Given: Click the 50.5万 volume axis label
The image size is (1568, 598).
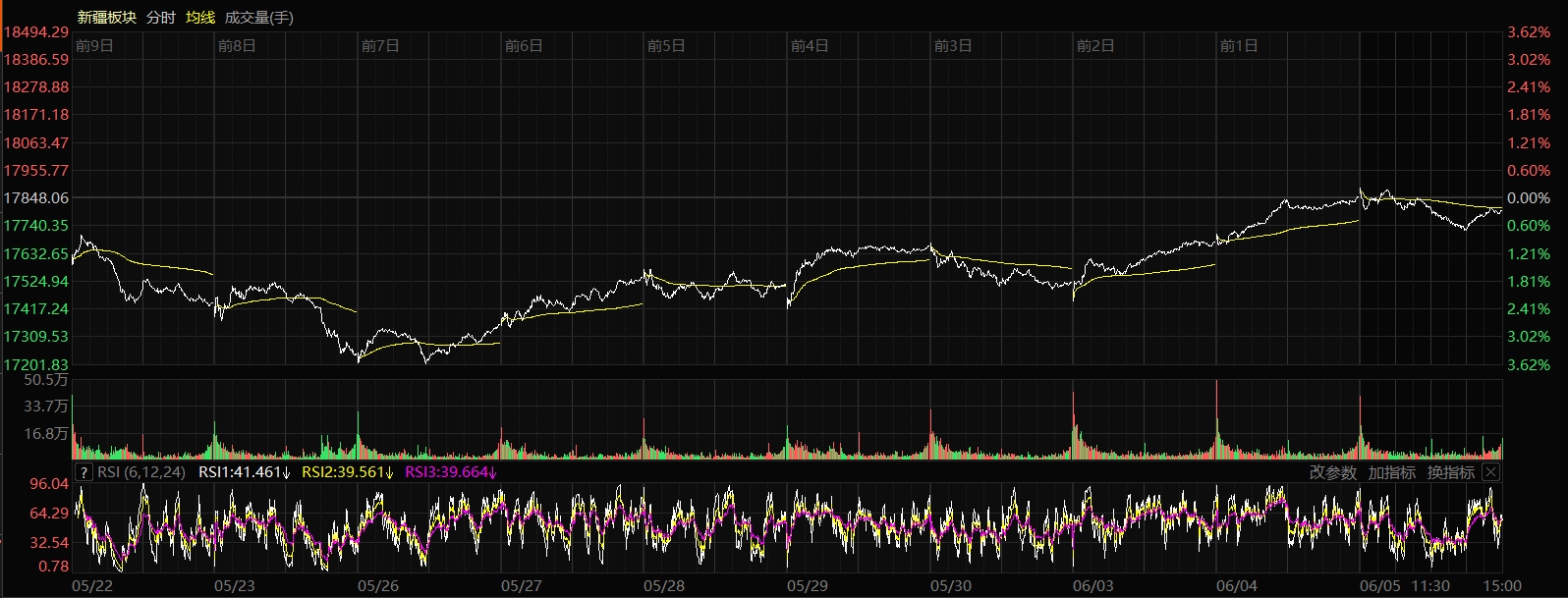Looking at the screenshot, I should tap(46, 380).
